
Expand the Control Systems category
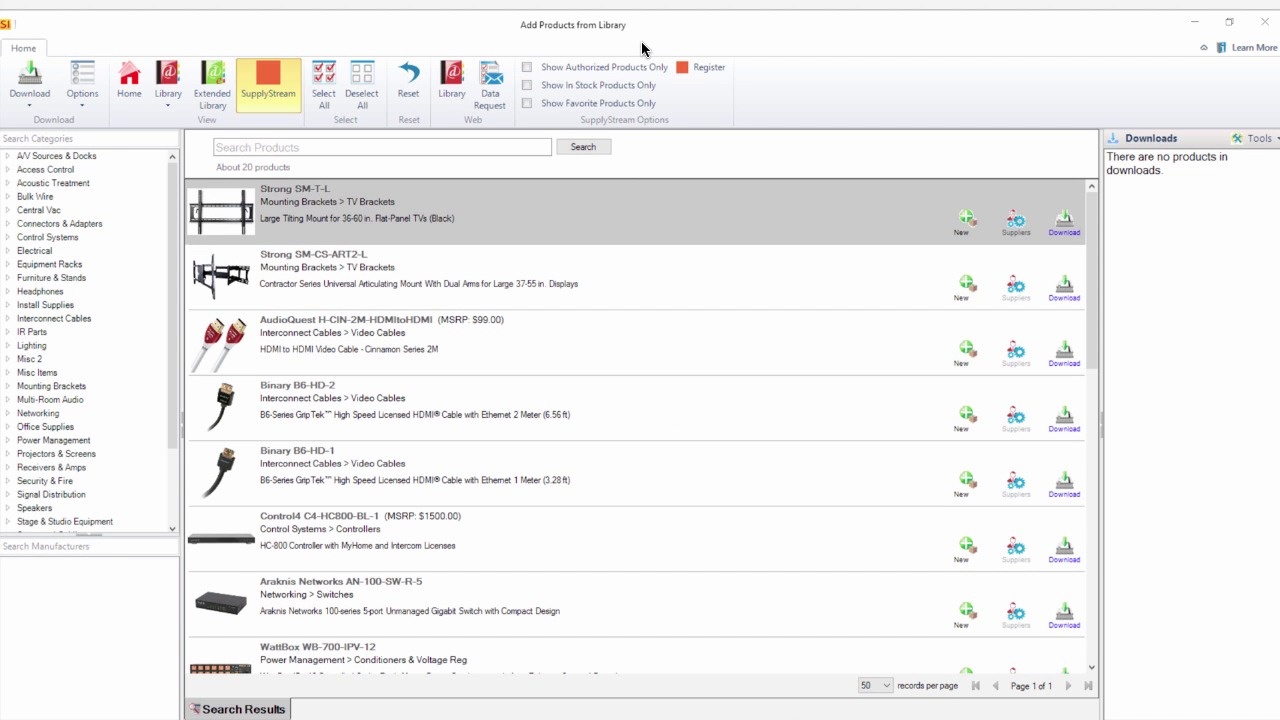8,237
